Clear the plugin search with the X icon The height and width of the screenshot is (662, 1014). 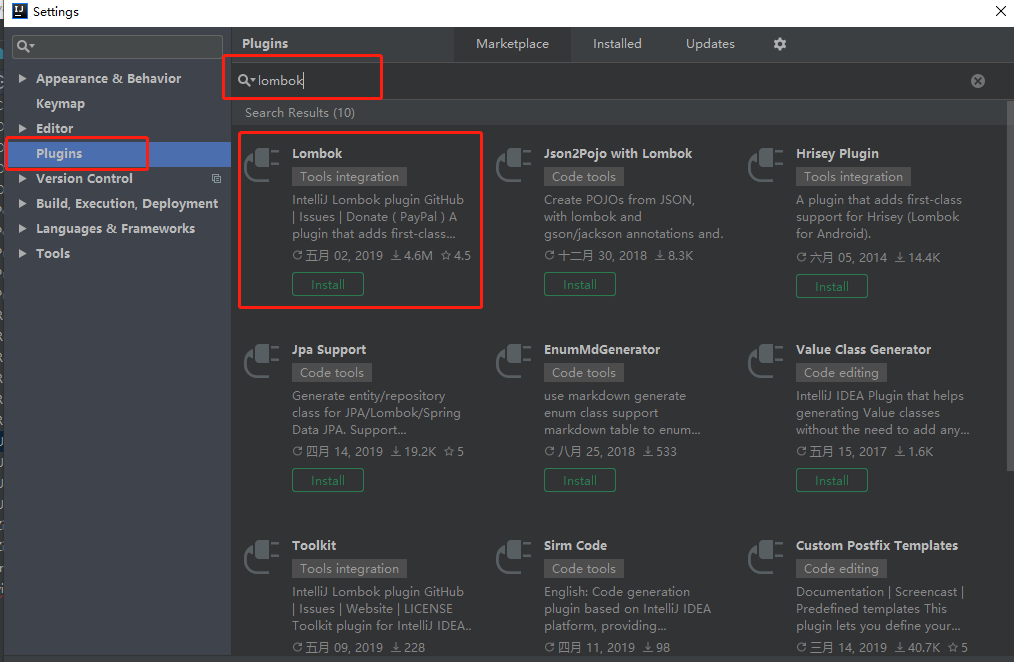point(978,81)
